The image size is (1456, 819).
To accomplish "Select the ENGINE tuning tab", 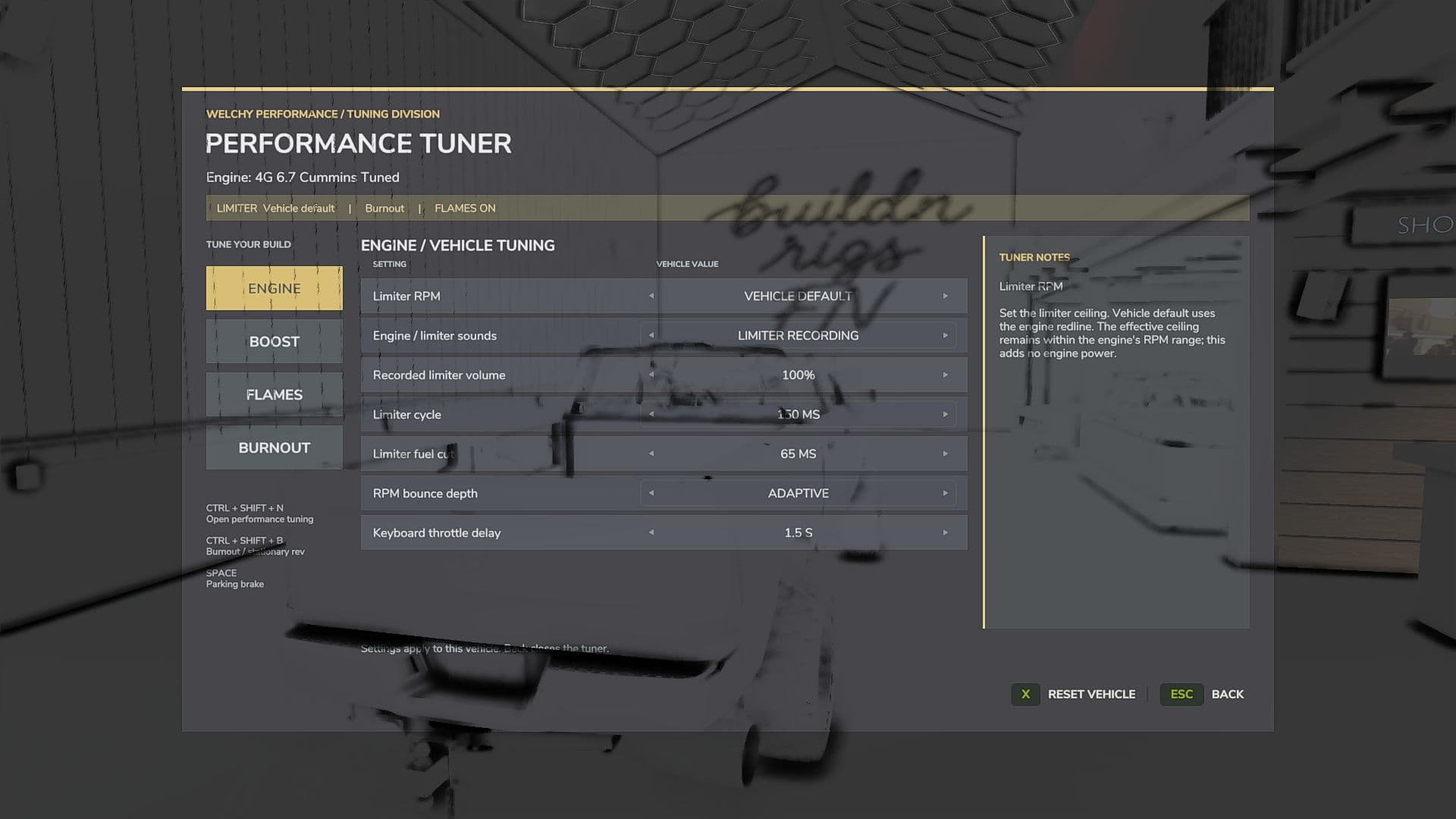I will coord(275,288).
